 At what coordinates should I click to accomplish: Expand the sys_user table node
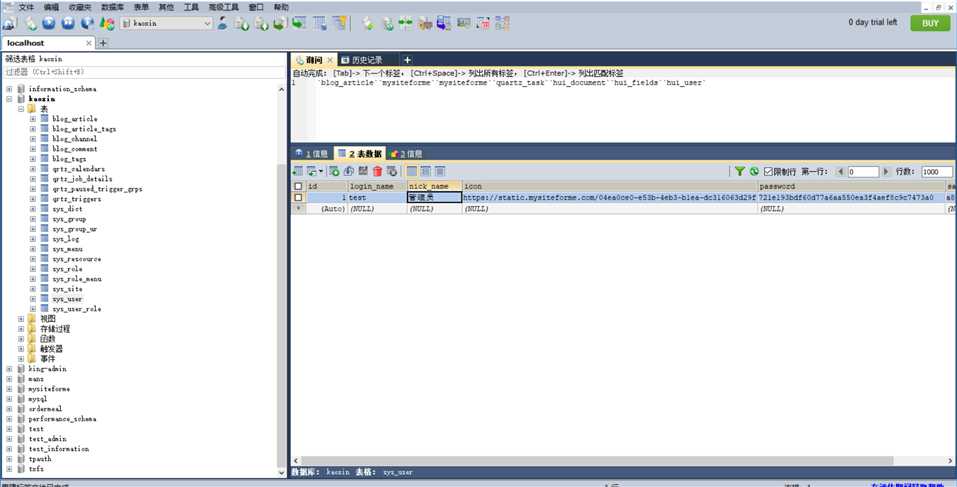(x=33, y=298)
